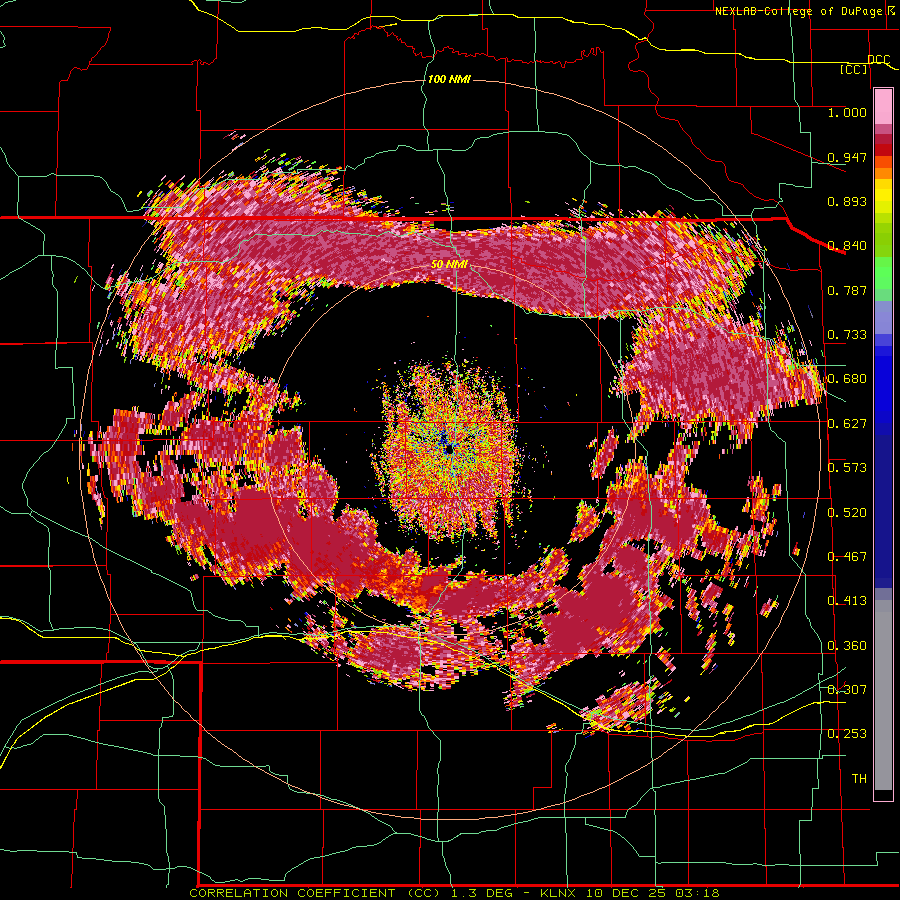Select the 0.733 legend value

pyautogui.click(x=847, y=335)
